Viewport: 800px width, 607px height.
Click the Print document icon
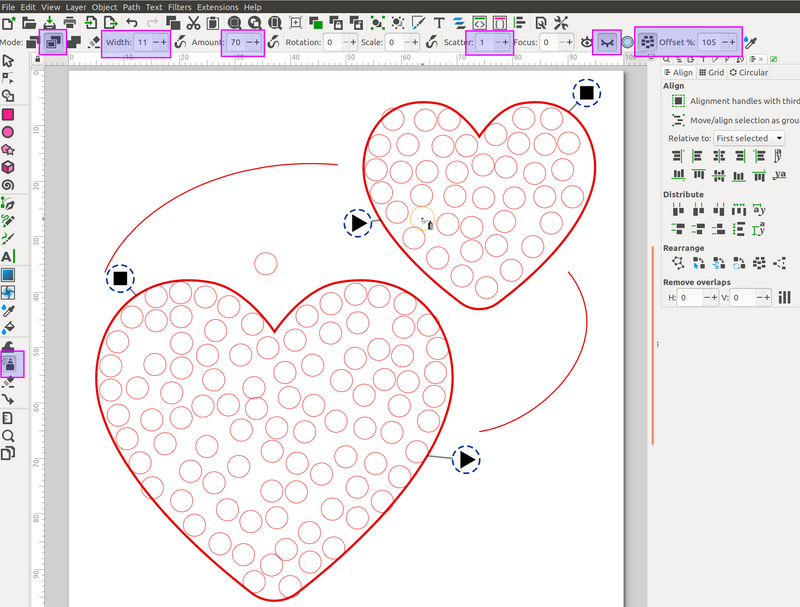(x=69, y=23)
